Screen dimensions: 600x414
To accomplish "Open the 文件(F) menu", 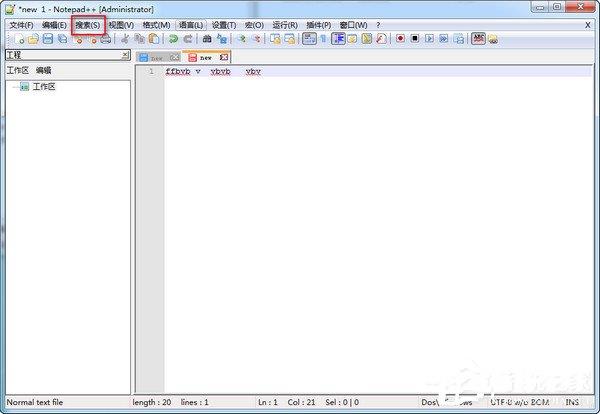I will (x=21, y=25).
